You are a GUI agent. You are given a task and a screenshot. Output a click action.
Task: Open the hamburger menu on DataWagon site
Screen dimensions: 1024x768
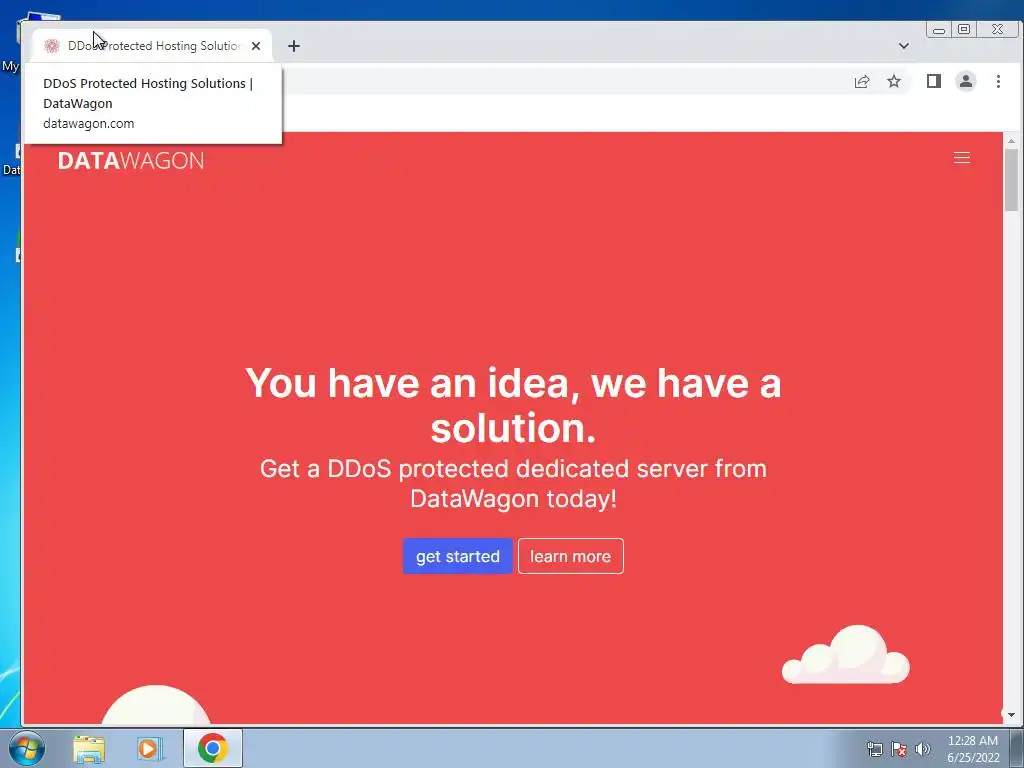pos(961,158)
